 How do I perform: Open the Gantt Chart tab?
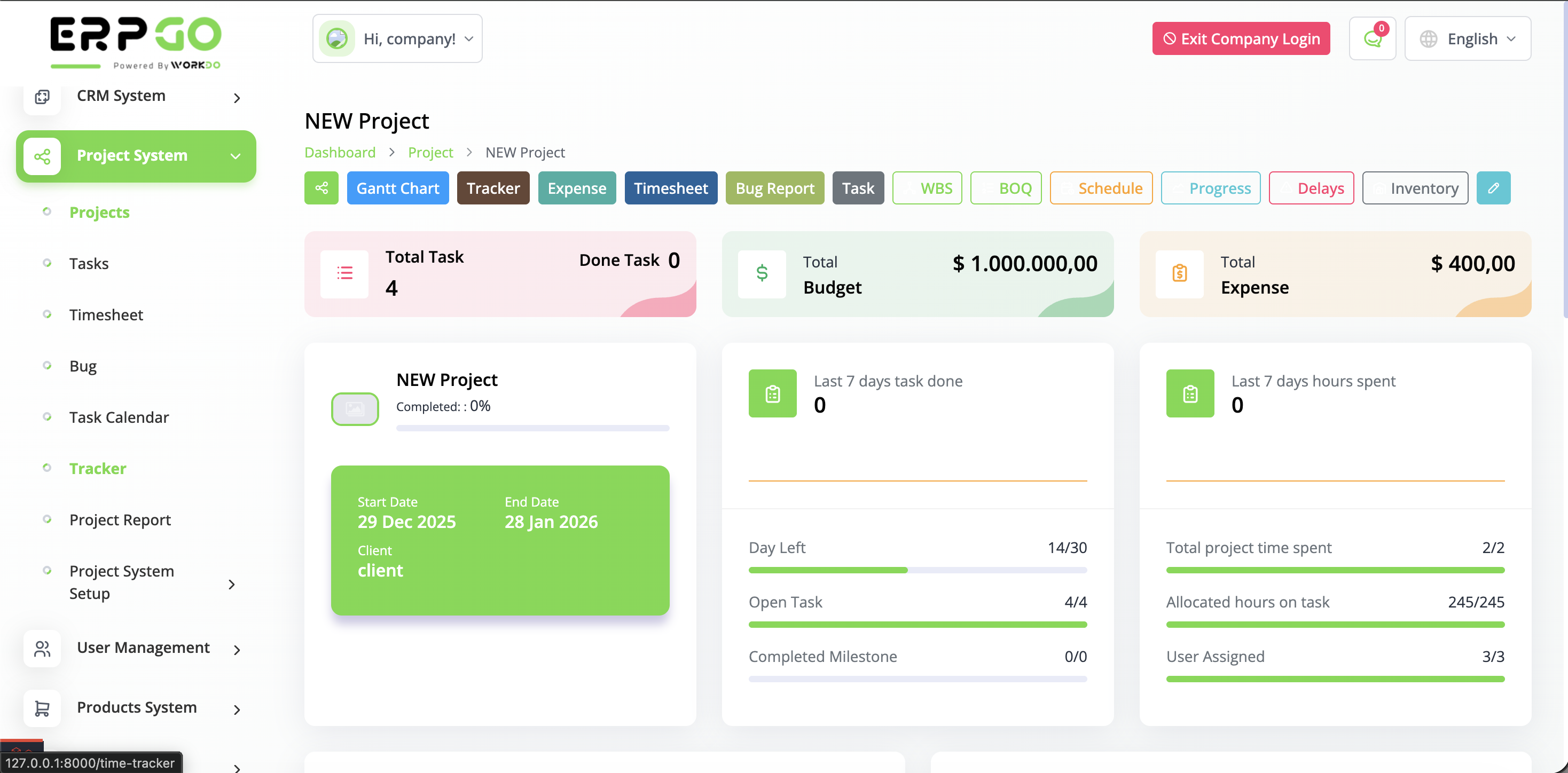point(397,188)
